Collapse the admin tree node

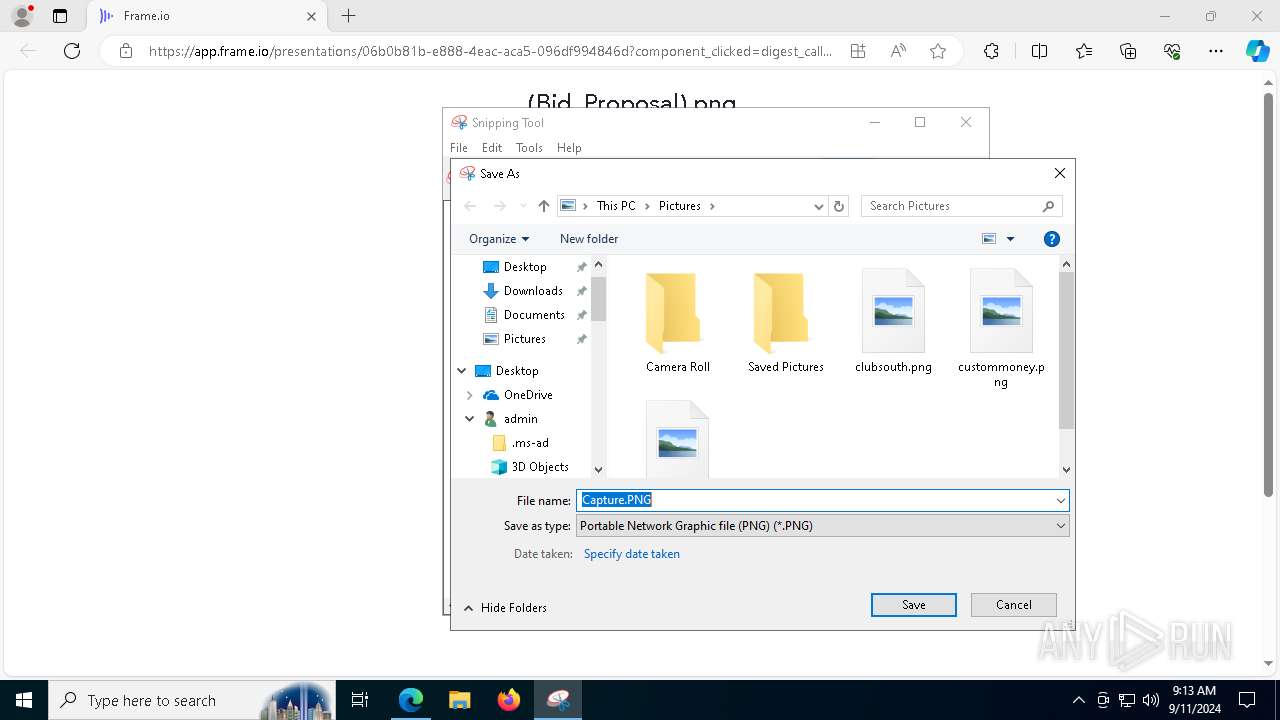470,419
